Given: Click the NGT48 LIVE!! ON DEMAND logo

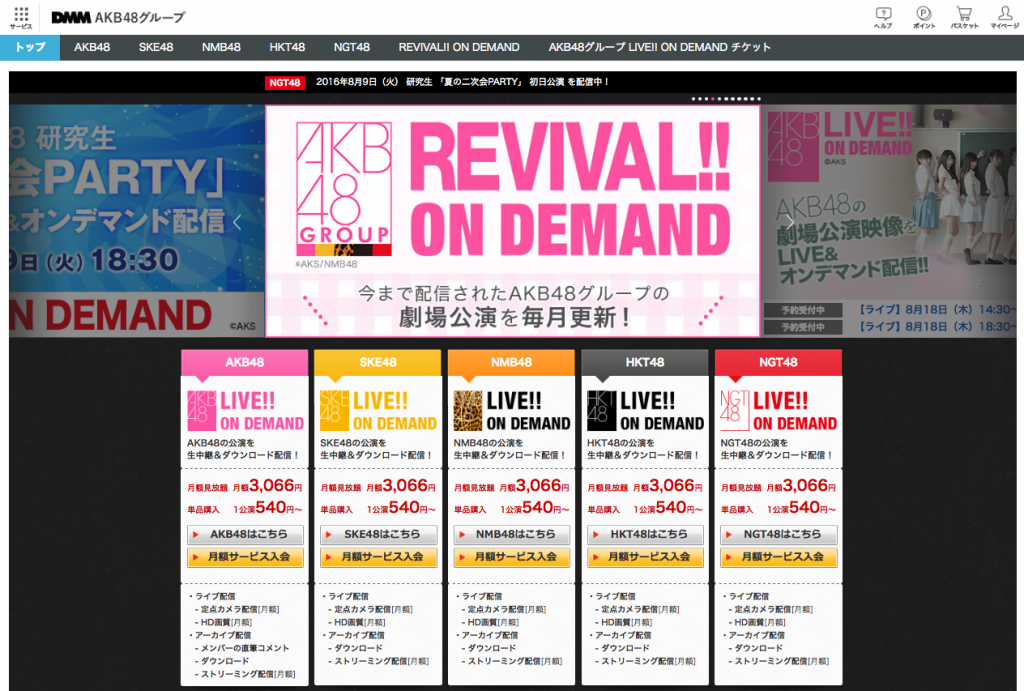Looking at the screenshot, I should click(778, 410).
